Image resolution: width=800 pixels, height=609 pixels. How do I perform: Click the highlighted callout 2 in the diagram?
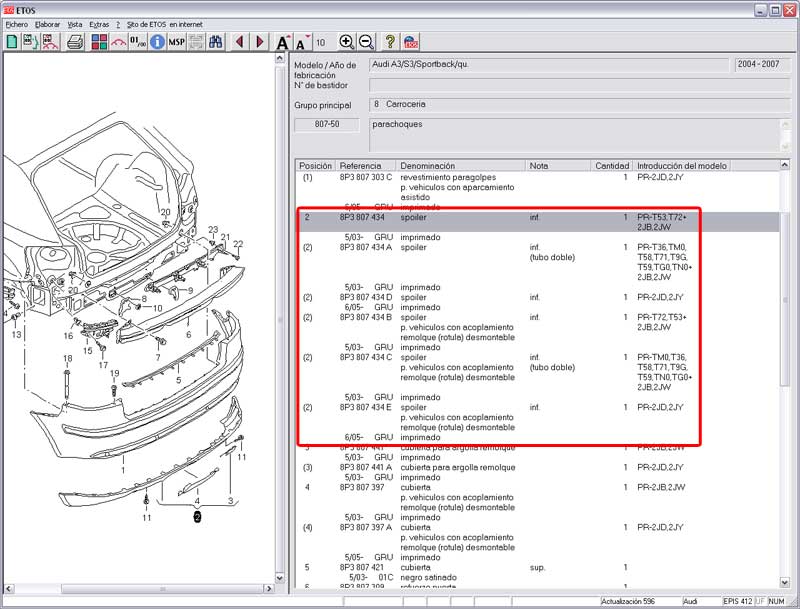coord(197,517)
